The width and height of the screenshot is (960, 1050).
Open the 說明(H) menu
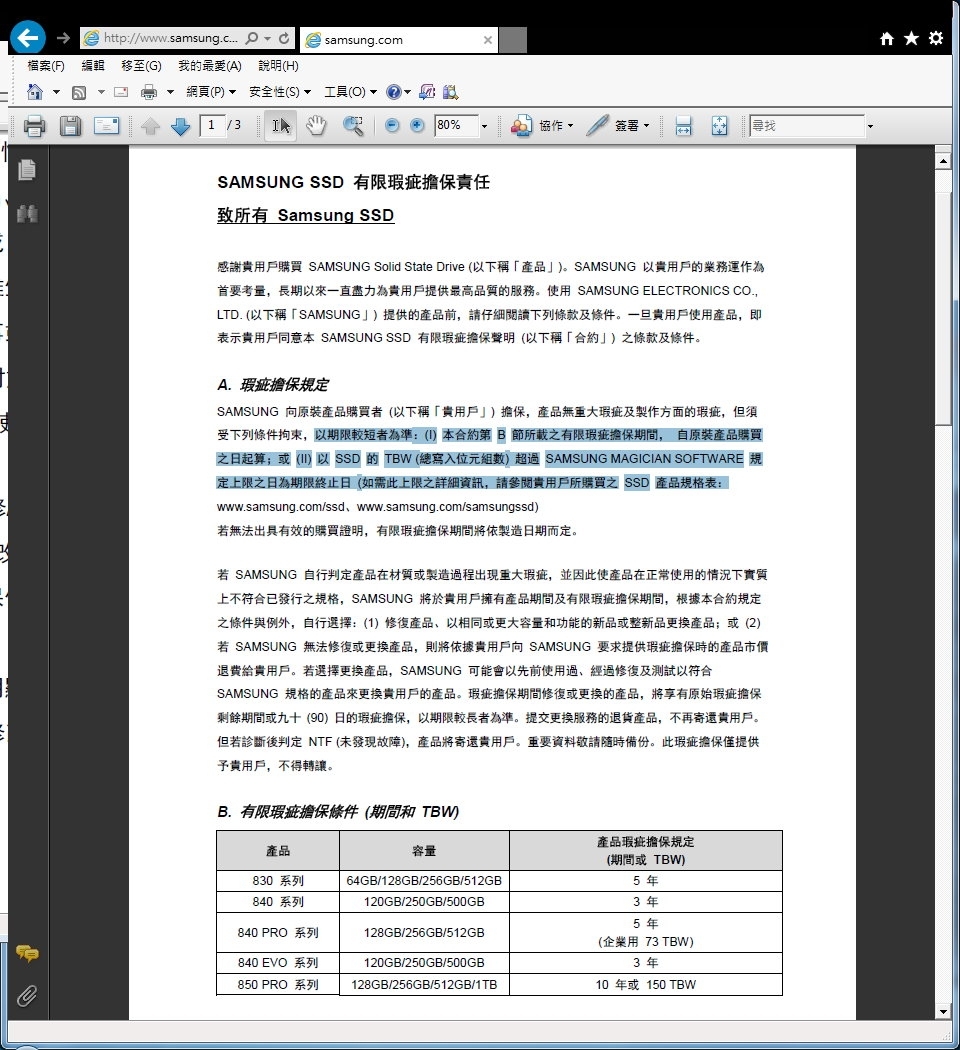[x=278, y=66]
